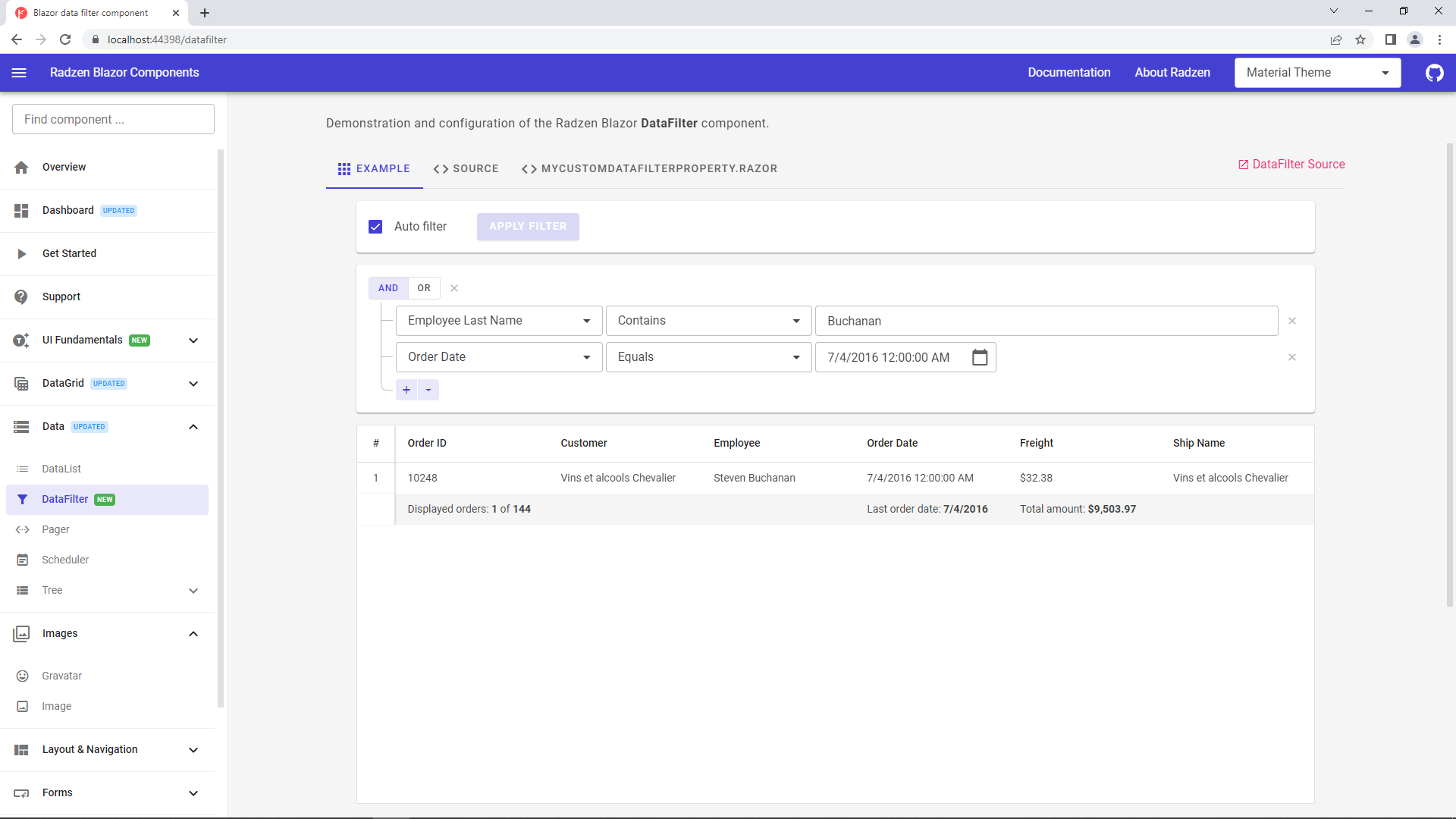Open the Material Theme selector
Viewport: 1456px width, 819px height.
(x=1318, y=72)
